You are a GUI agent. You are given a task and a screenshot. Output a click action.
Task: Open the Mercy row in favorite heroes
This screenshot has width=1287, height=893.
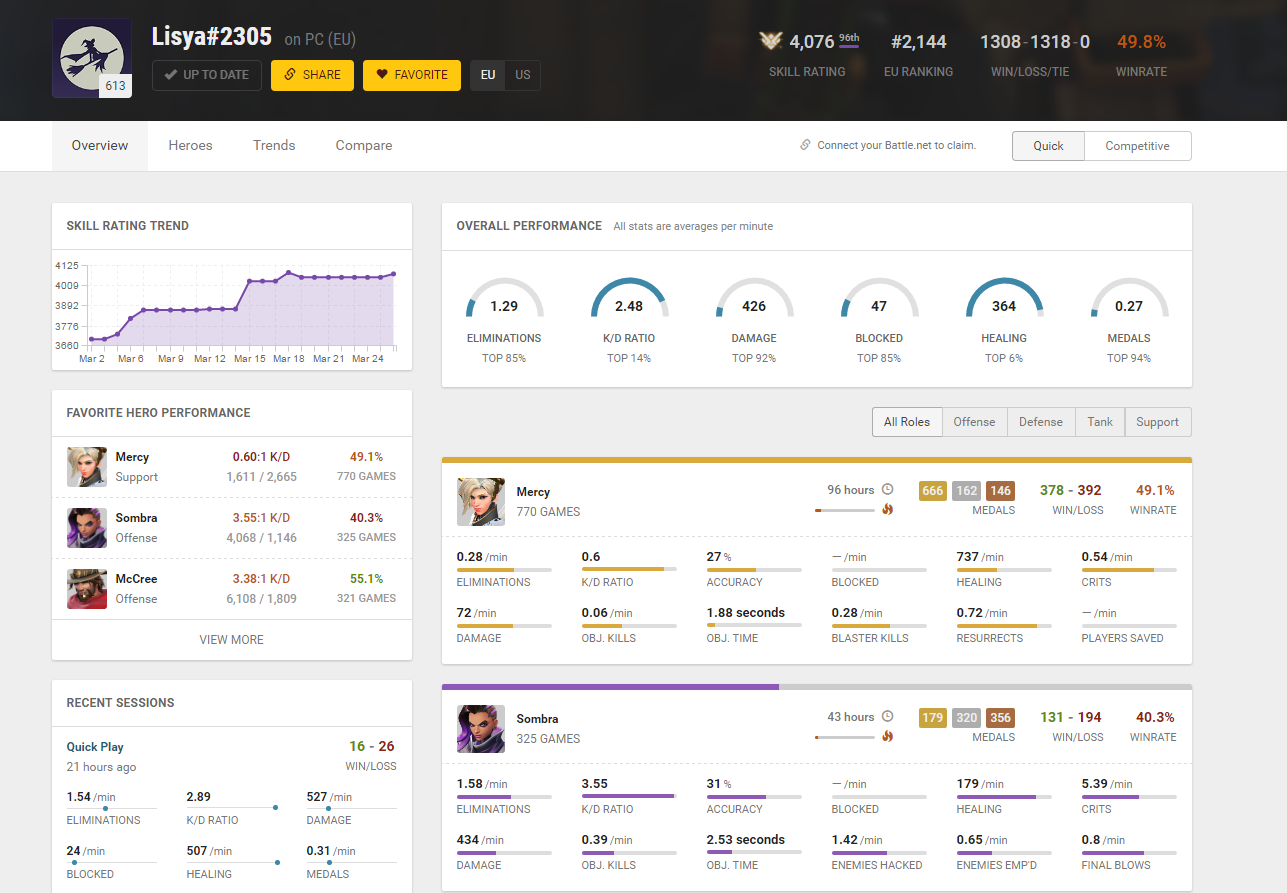tap(232, 467)
